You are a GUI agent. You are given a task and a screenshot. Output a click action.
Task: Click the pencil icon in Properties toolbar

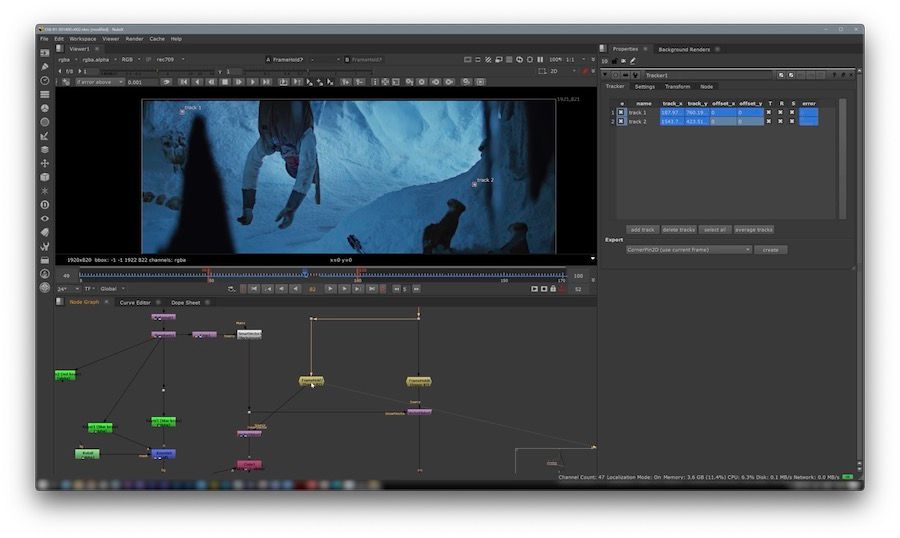tap(633, 61)
